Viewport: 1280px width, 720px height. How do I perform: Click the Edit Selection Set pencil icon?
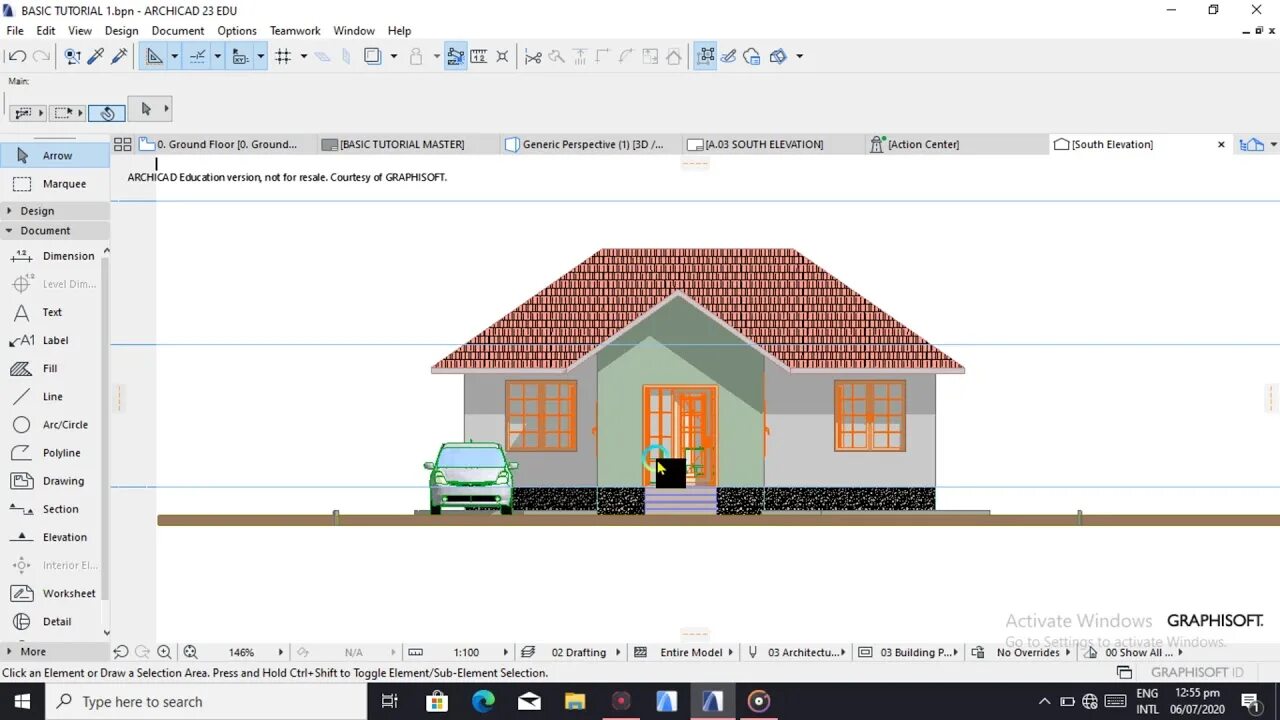729,57
